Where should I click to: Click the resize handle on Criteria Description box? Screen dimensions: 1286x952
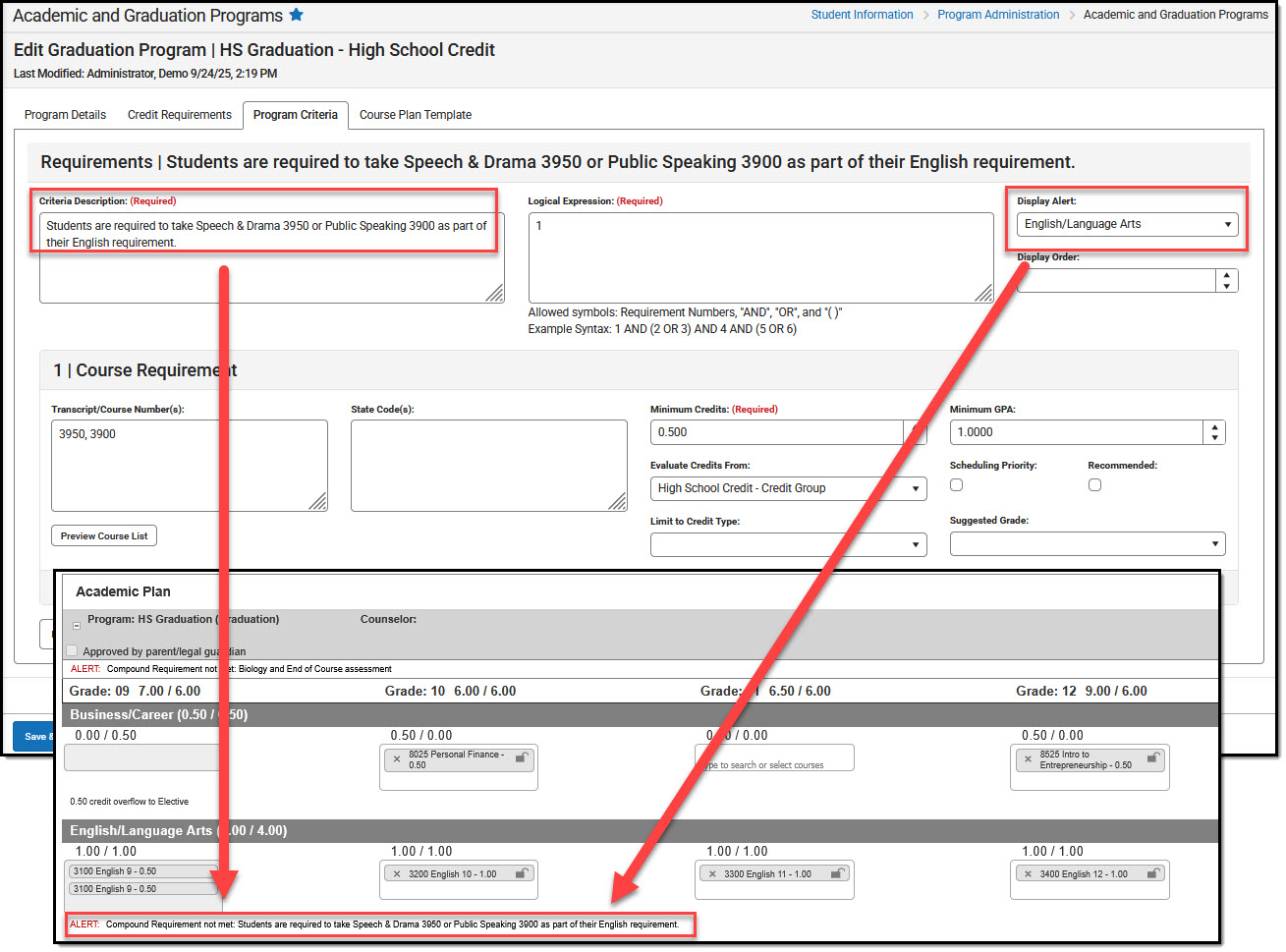(x=496, y=292)
